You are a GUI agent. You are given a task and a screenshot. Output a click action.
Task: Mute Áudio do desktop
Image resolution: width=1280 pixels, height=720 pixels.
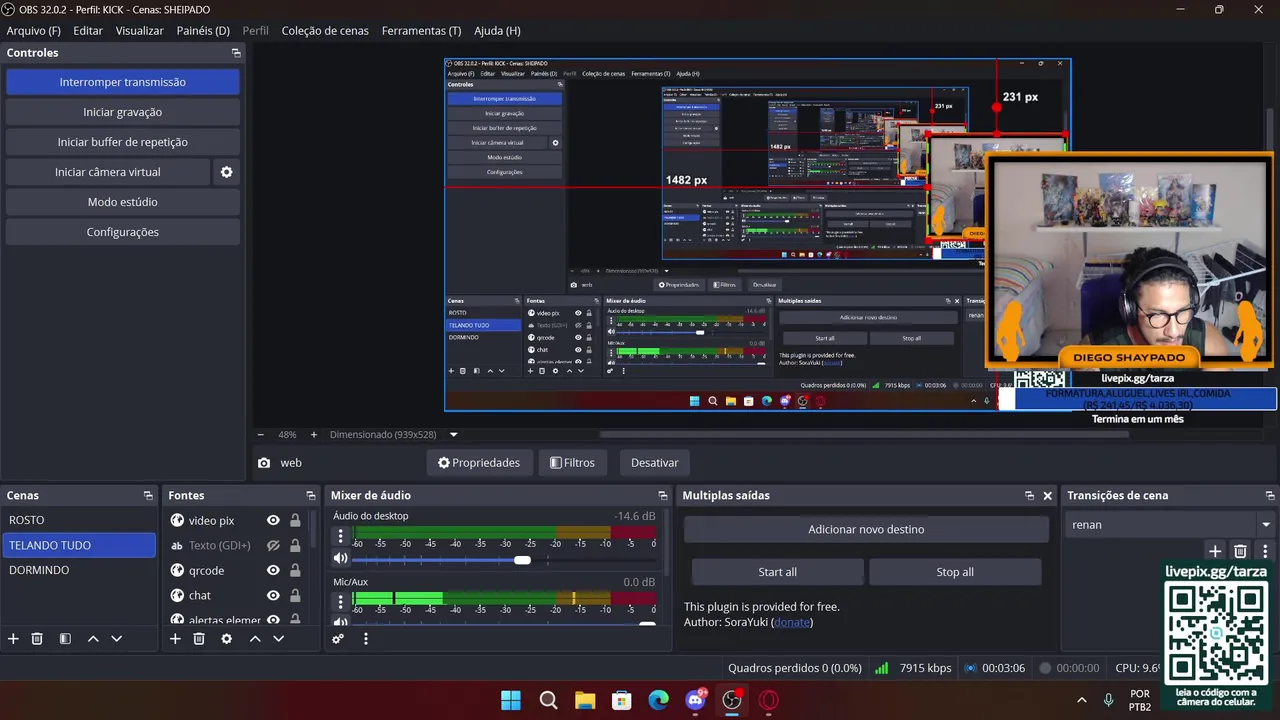[340, 559]
